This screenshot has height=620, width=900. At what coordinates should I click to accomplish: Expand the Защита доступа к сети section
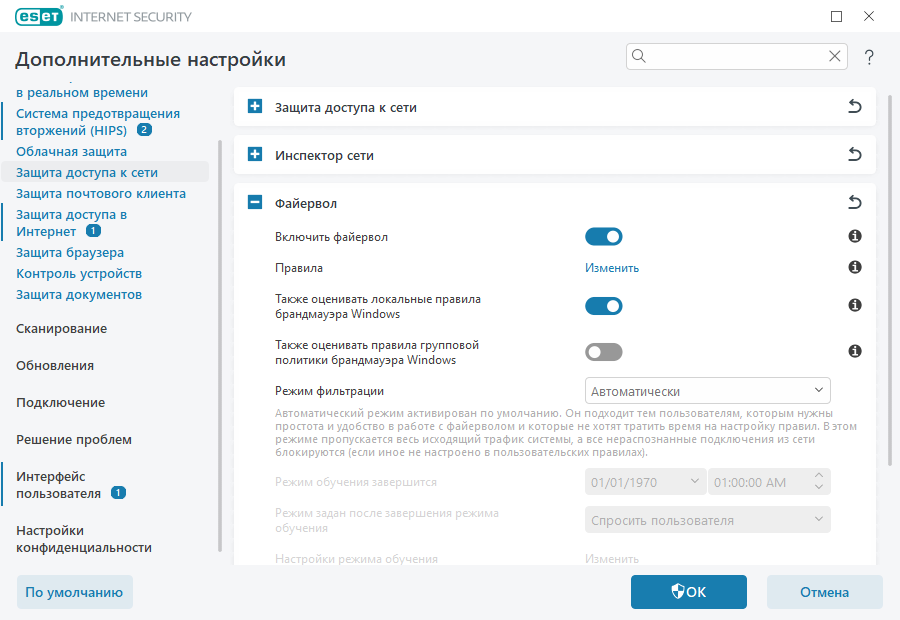click(255, 106)
